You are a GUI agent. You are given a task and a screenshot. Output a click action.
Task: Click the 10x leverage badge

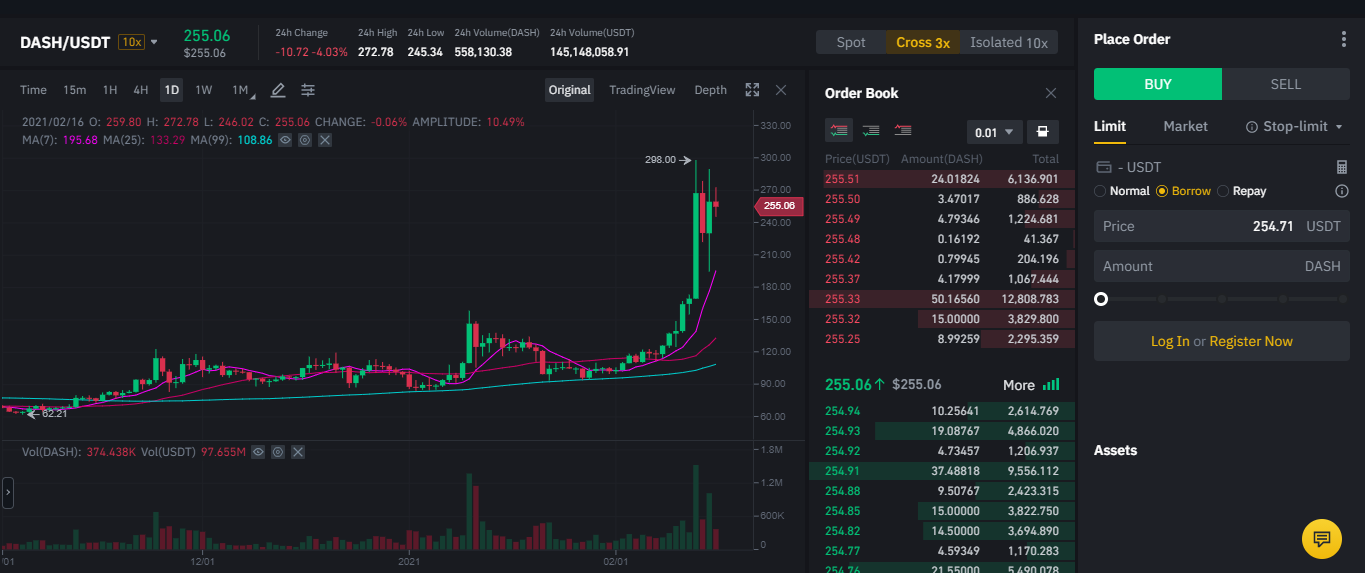(x=131, y=42)
